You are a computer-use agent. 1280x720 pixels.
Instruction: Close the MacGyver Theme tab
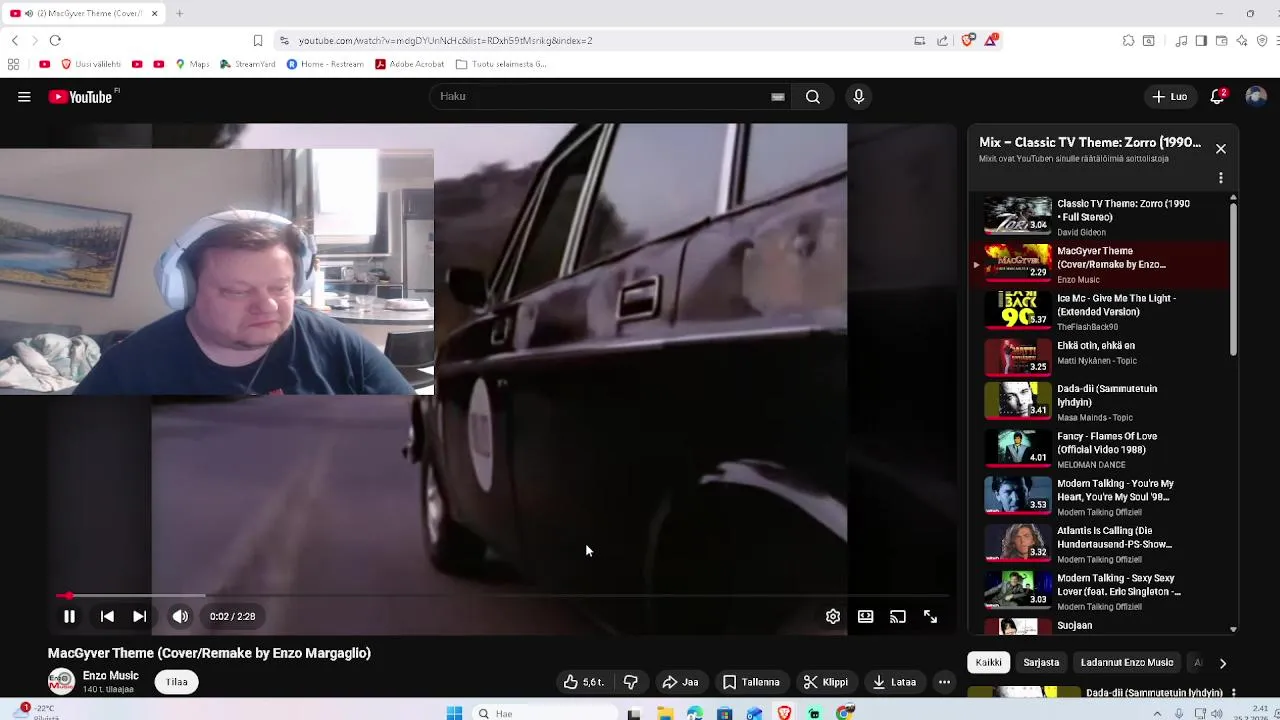tap(154, 13)
